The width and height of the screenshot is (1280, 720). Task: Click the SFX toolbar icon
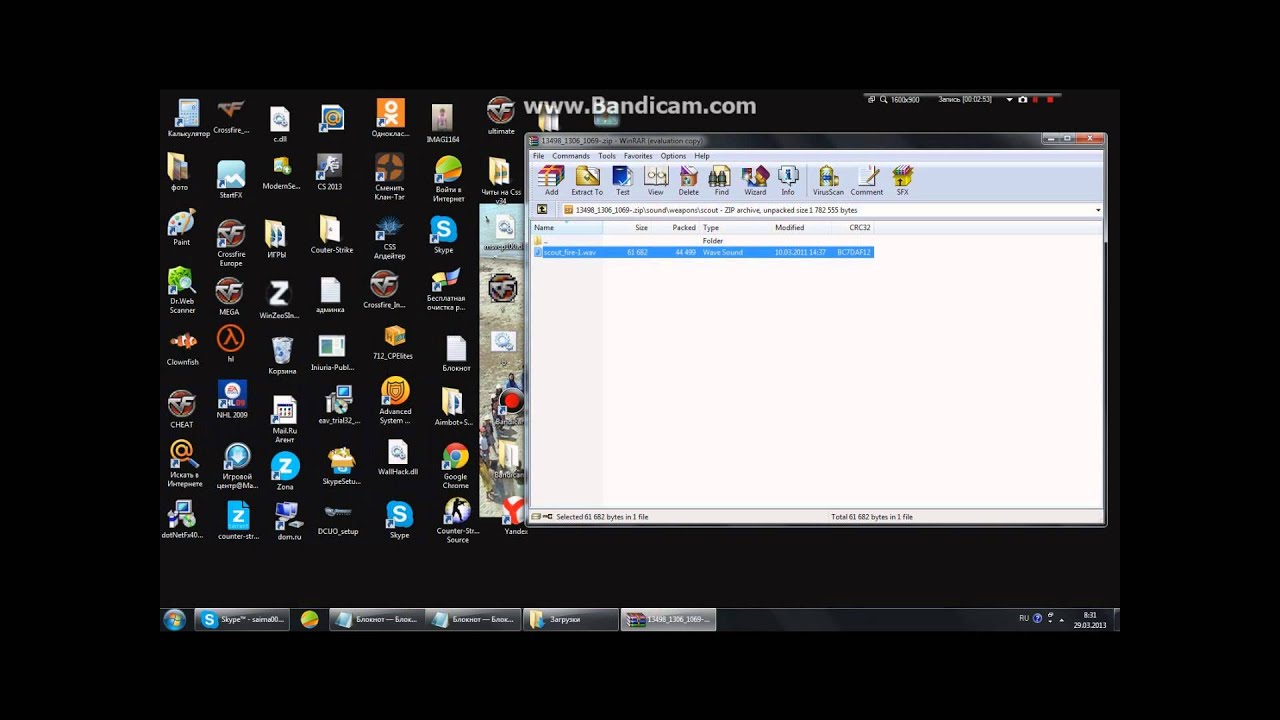[x=902, y=181]
